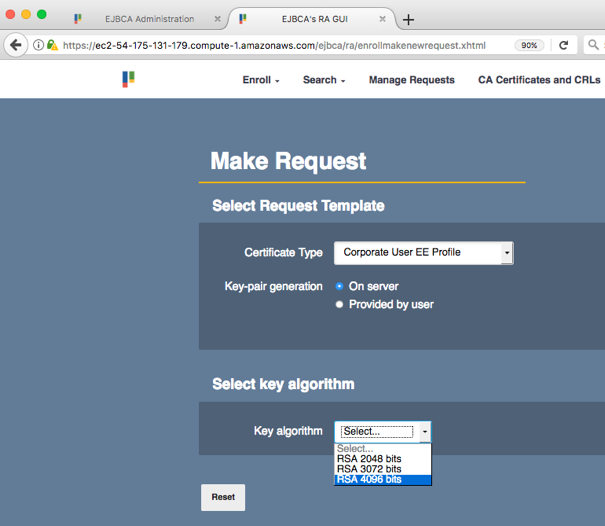Open a new tab with the plus icon
605x526 pixels.
point(408,20)
